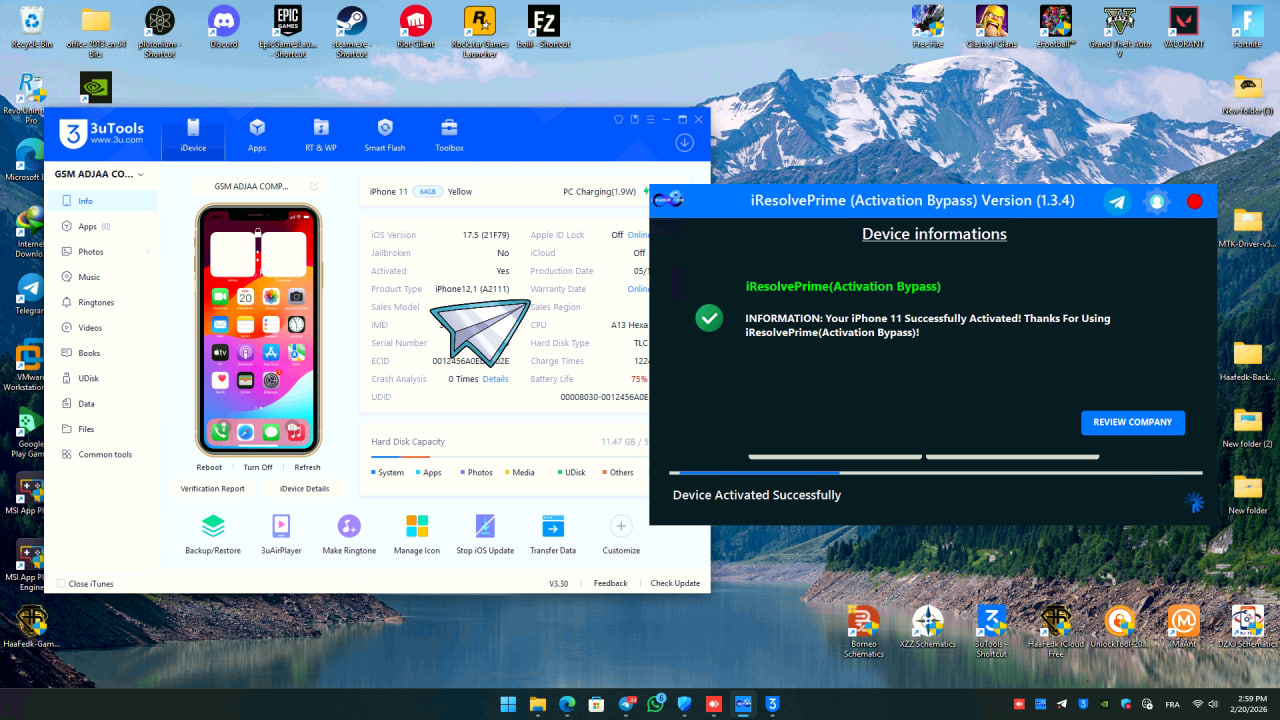Open File Explorer from the taskbar
Image resolution: width=1280 pixels, height=720 pixels.
pos(537,704)
